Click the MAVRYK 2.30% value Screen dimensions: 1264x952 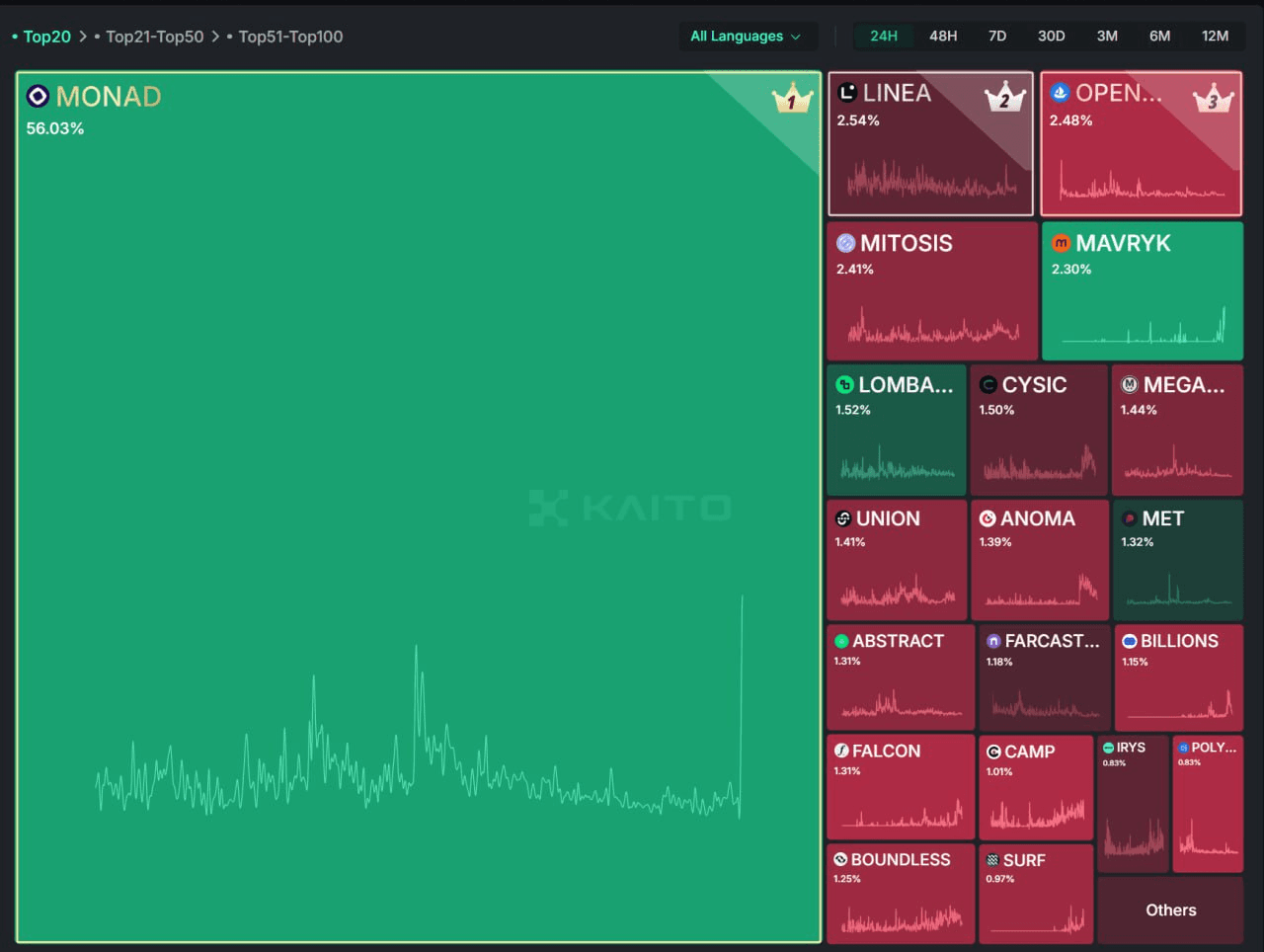tap(1071, 269)
